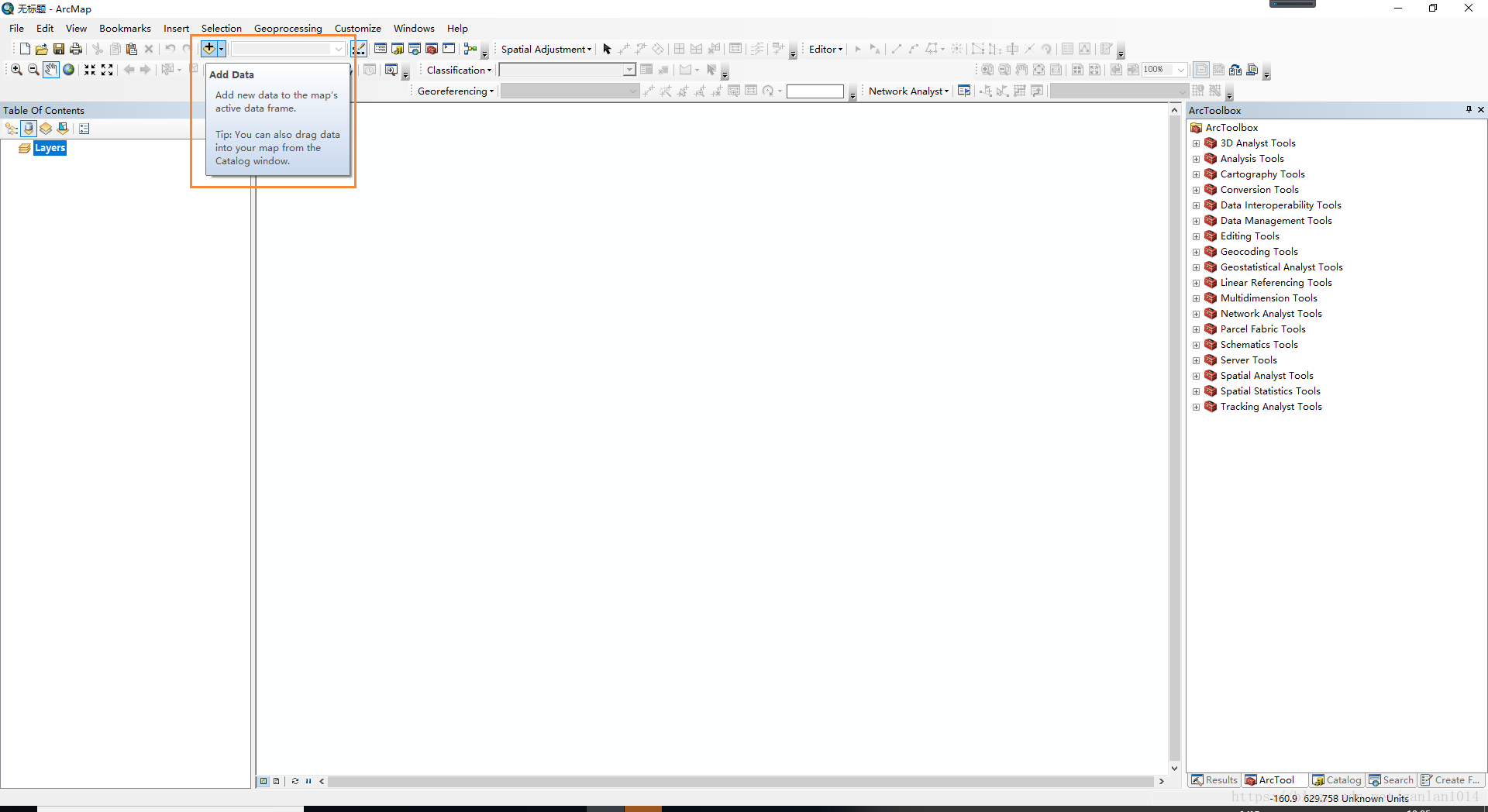Open the Network Analyst window icon
This screenshot has width=1488, height=812.
[x=964, y=91]
